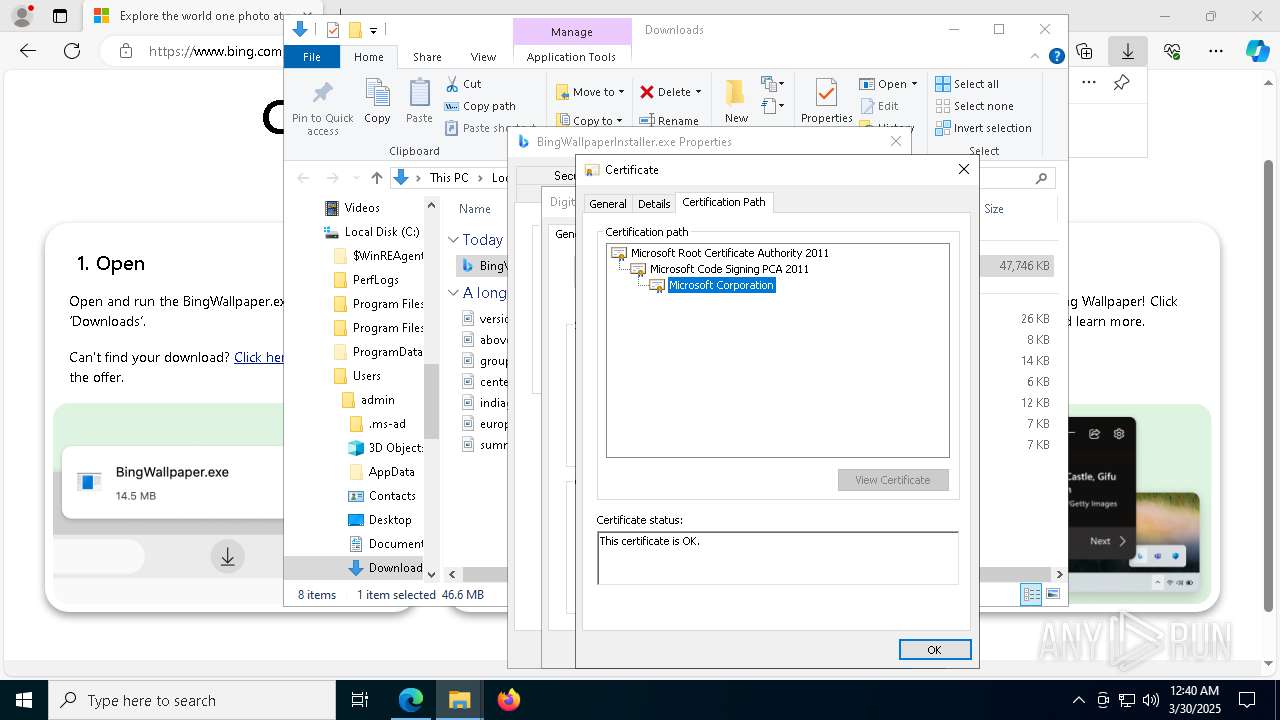Collapse the ribbon with chevron
The width and height of the screenshot is (1280, 720).
[x=1037, y=57]
